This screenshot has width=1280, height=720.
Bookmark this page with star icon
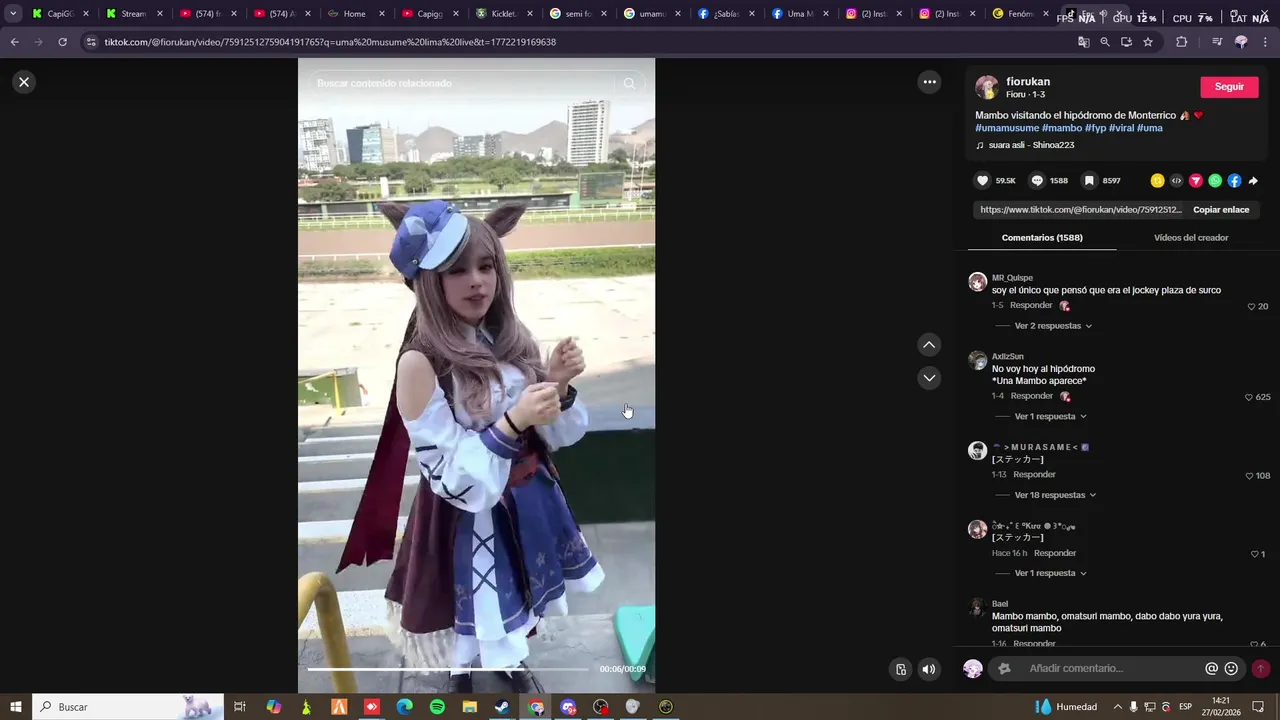tap(1148, 42)
